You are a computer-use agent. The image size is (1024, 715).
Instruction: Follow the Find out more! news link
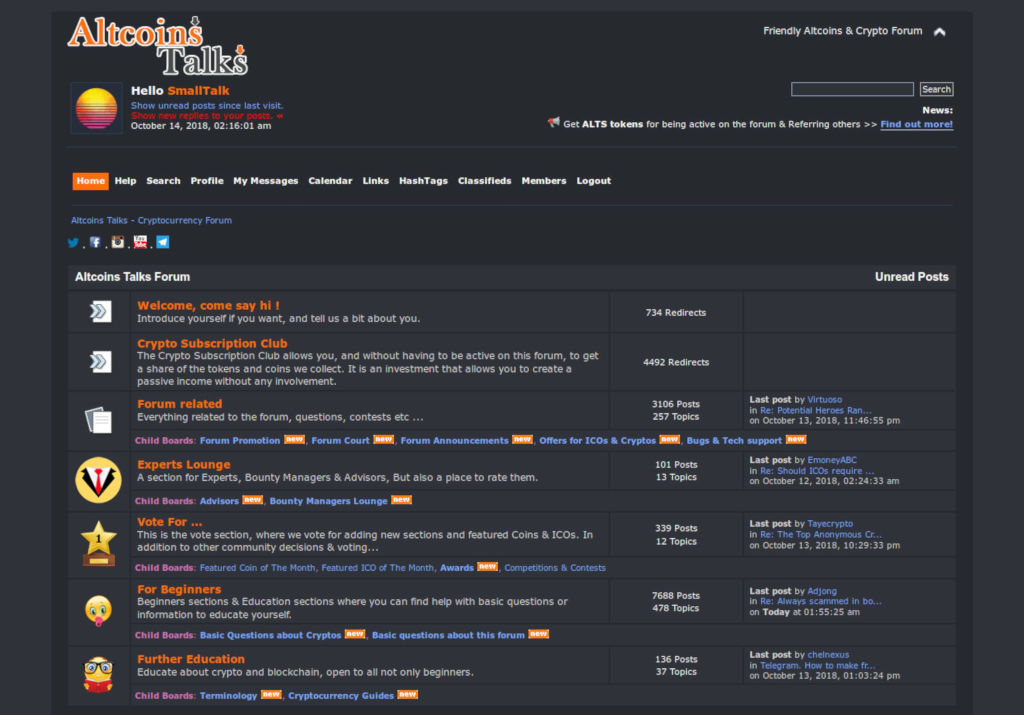[x=916, y=124]
